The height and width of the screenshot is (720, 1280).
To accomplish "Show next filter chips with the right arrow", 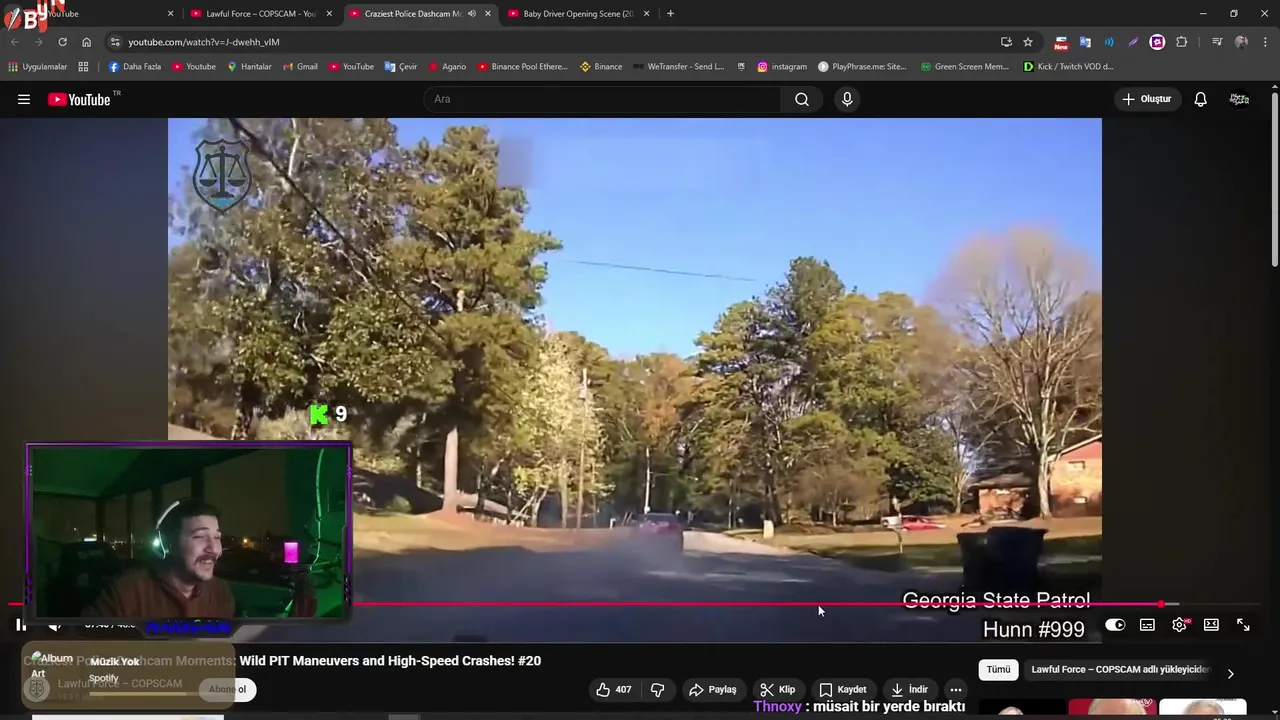I will [x=1230, y=673].
